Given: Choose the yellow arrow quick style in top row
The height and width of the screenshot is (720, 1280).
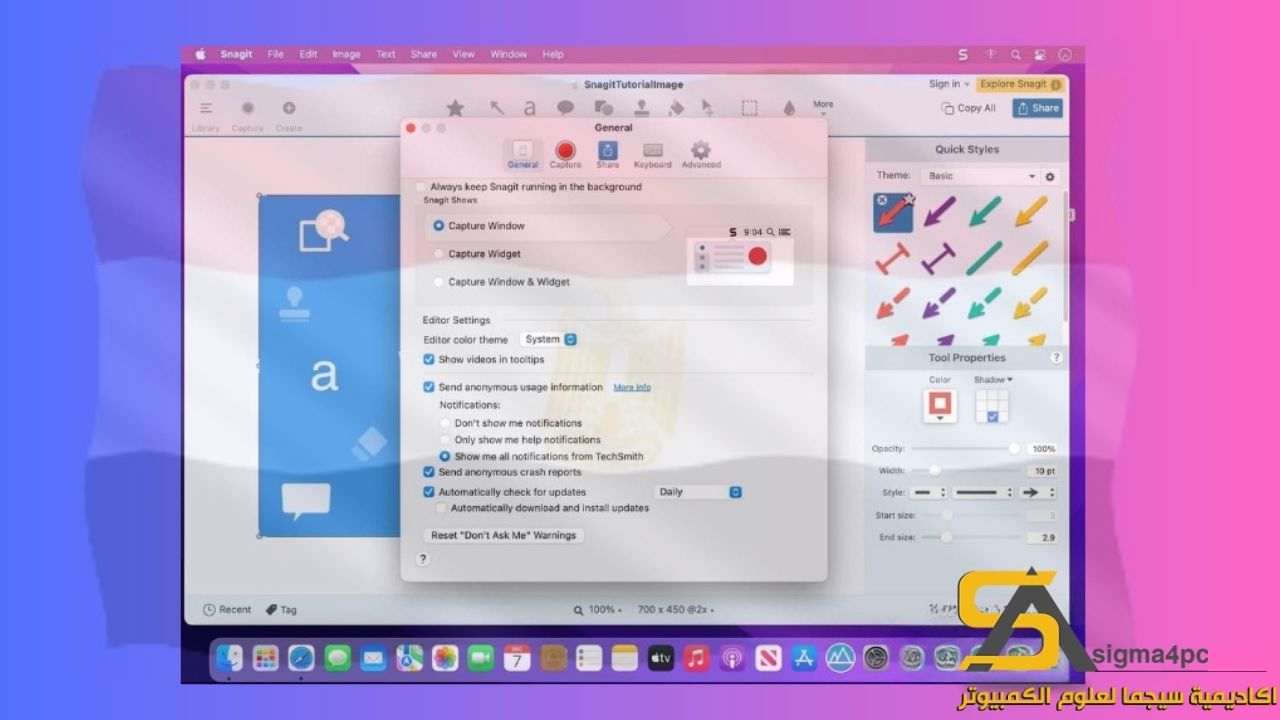Looking at the screenshot, I should click(1030, 212).
